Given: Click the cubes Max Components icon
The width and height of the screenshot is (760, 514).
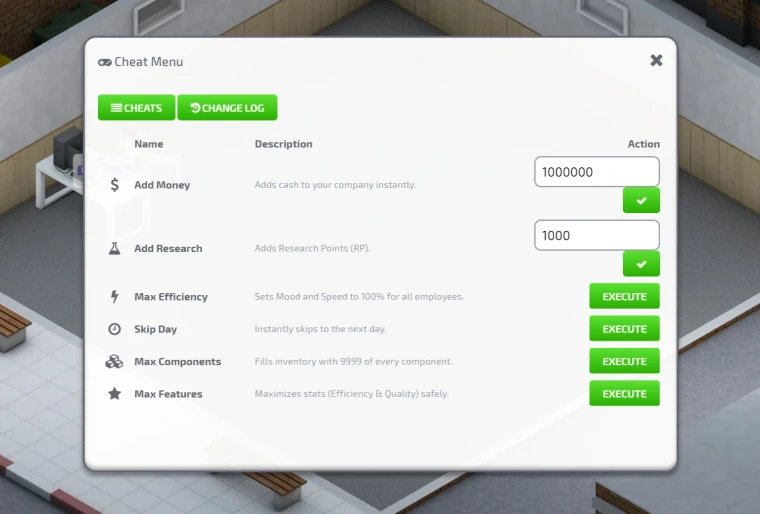Looking at the screenshot, I should (x=114, y=362).
